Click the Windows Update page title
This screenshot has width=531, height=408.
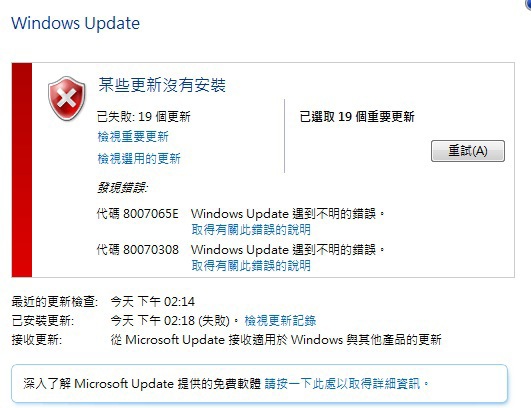(76, 23)
